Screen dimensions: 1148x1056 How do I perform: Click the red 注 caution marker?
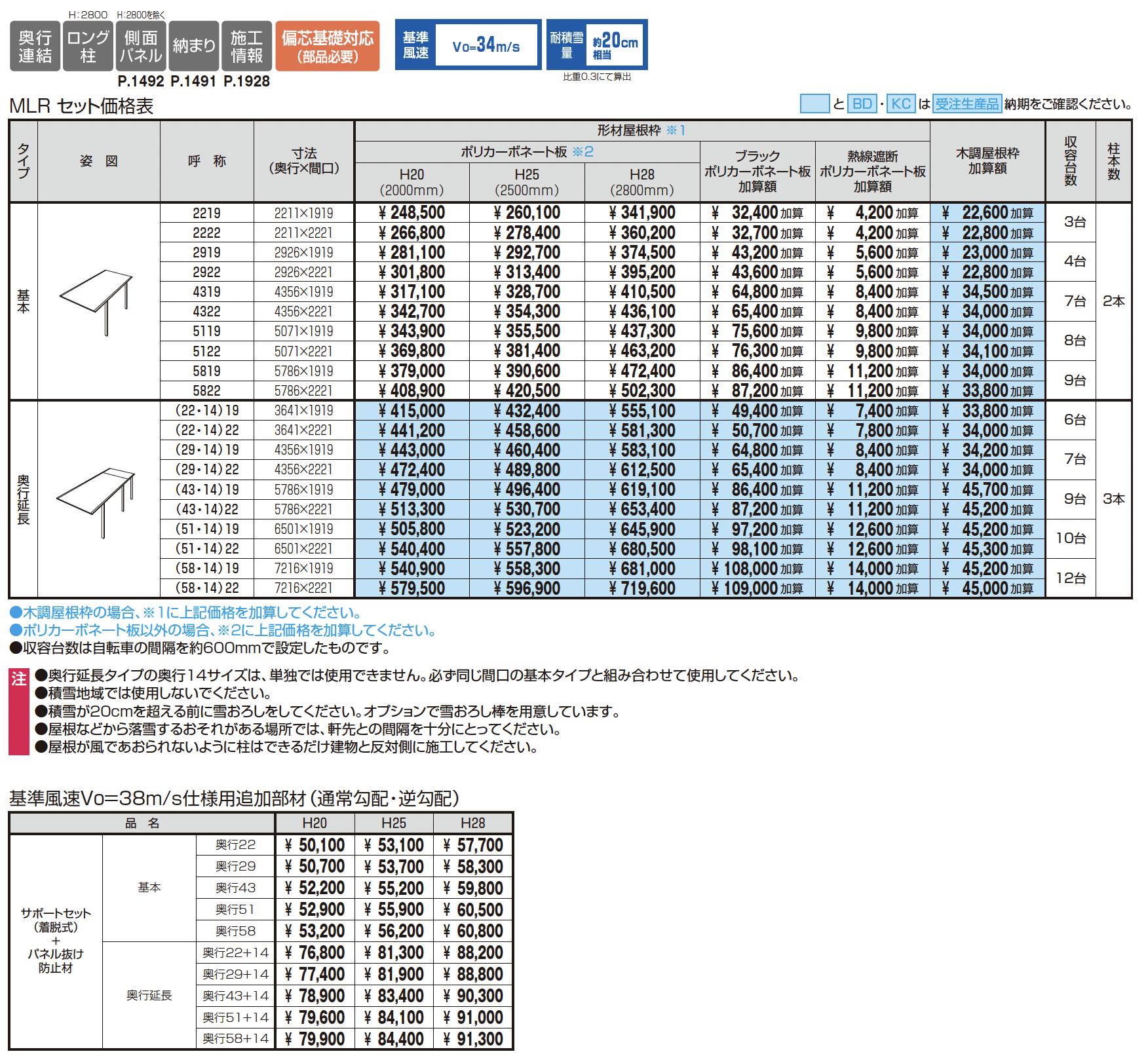(19, 711)
